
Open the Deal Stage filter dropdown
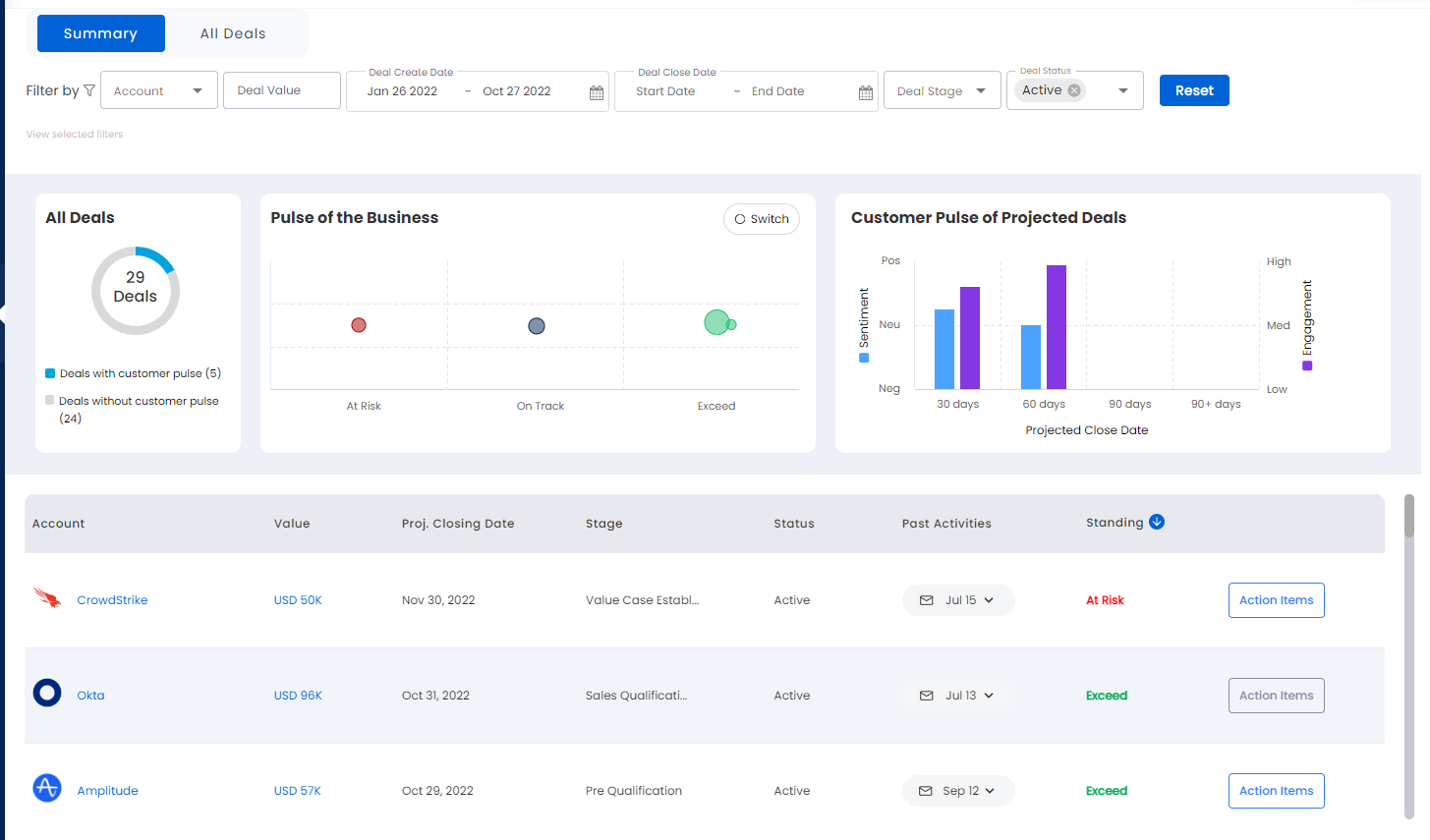tap(943, 90)
